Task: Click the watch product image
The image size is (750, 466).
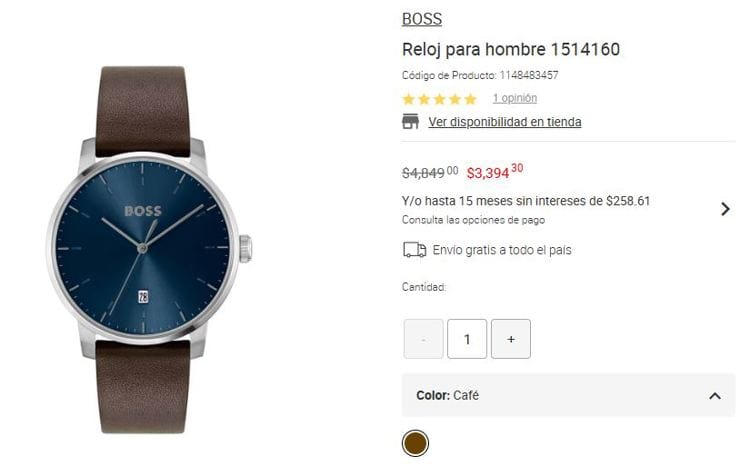Action: 148,249
